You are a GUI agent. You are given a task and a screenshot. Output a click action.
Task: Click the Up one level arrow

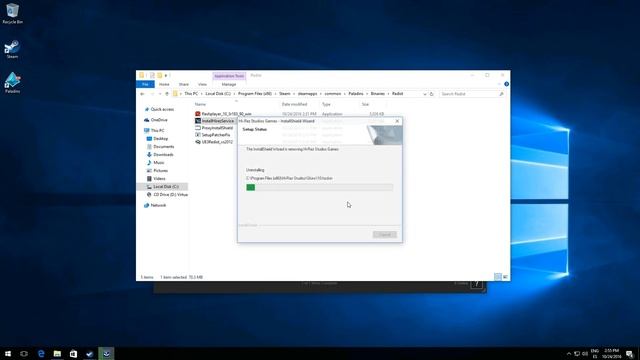[167, 94]
